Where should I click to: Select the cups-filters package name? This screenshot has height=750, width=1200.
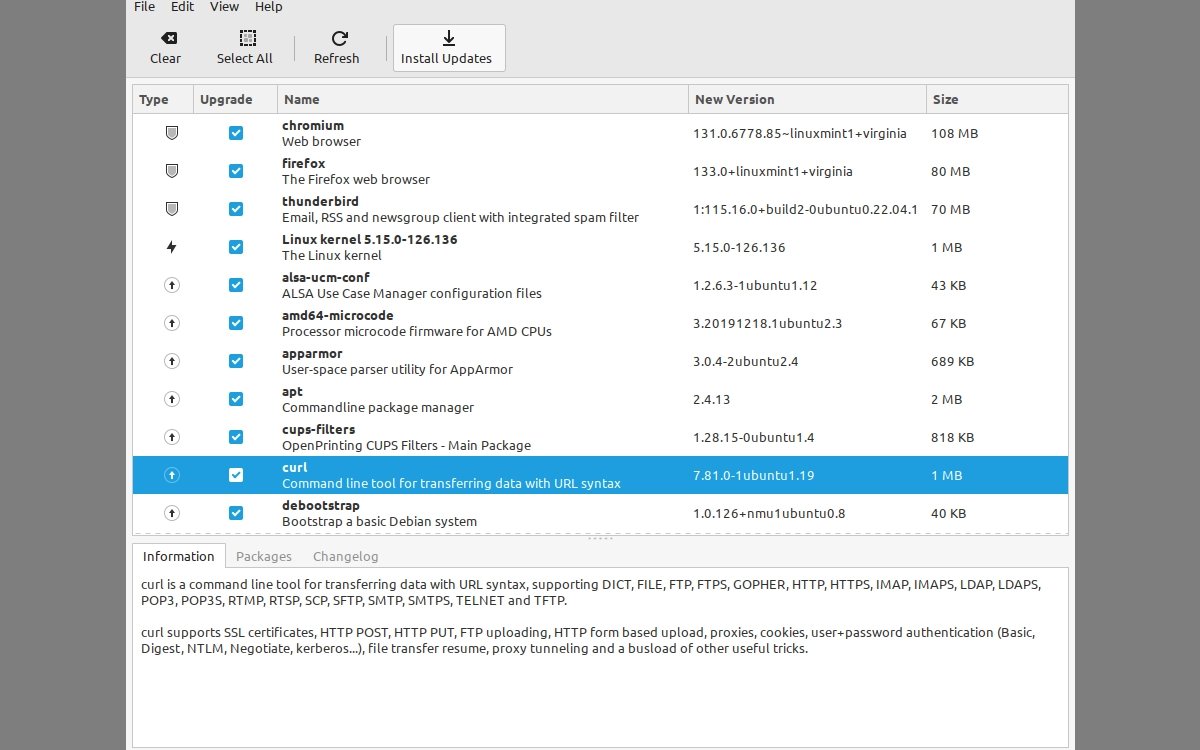tap(318, 429)
